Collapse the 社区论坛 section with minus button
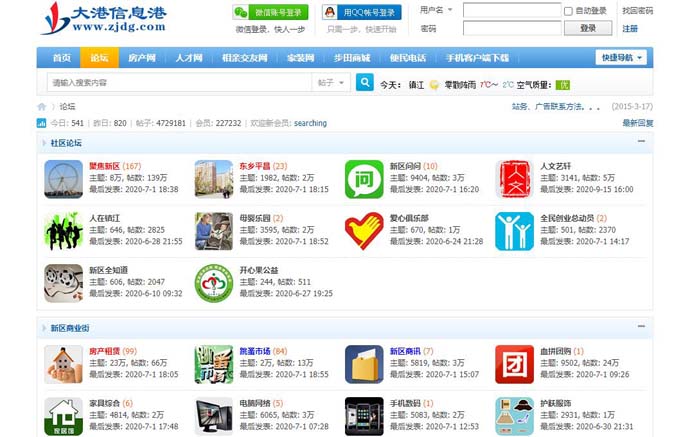 click(641, 141)
